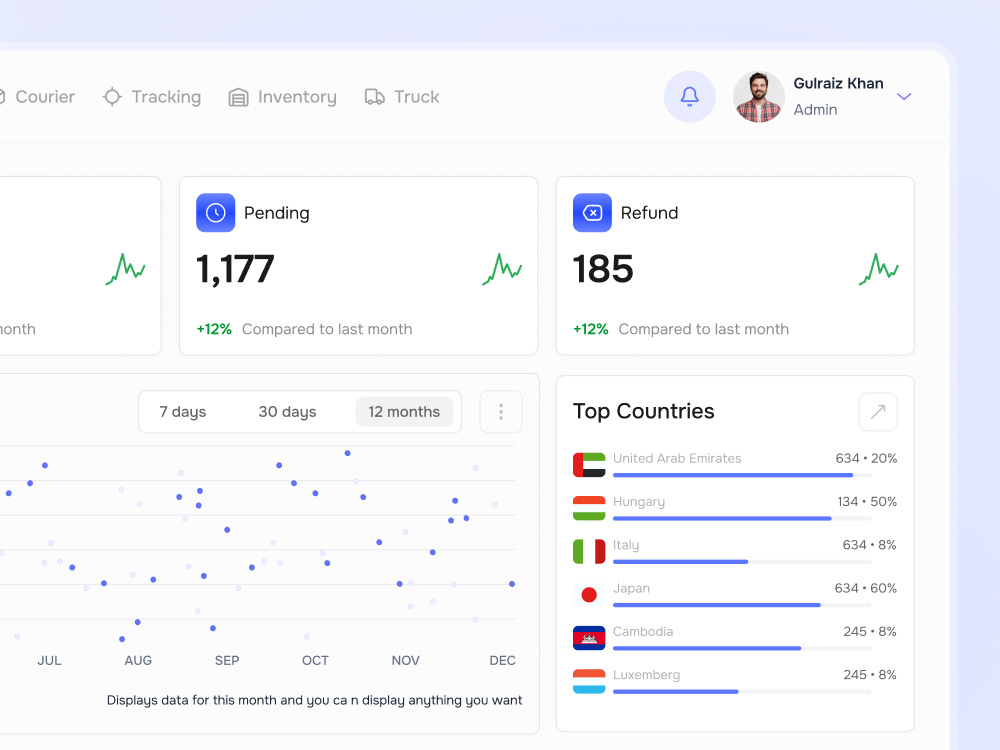
Task: Click the Truck icon in navigation
Action: [x=374, y=97]
